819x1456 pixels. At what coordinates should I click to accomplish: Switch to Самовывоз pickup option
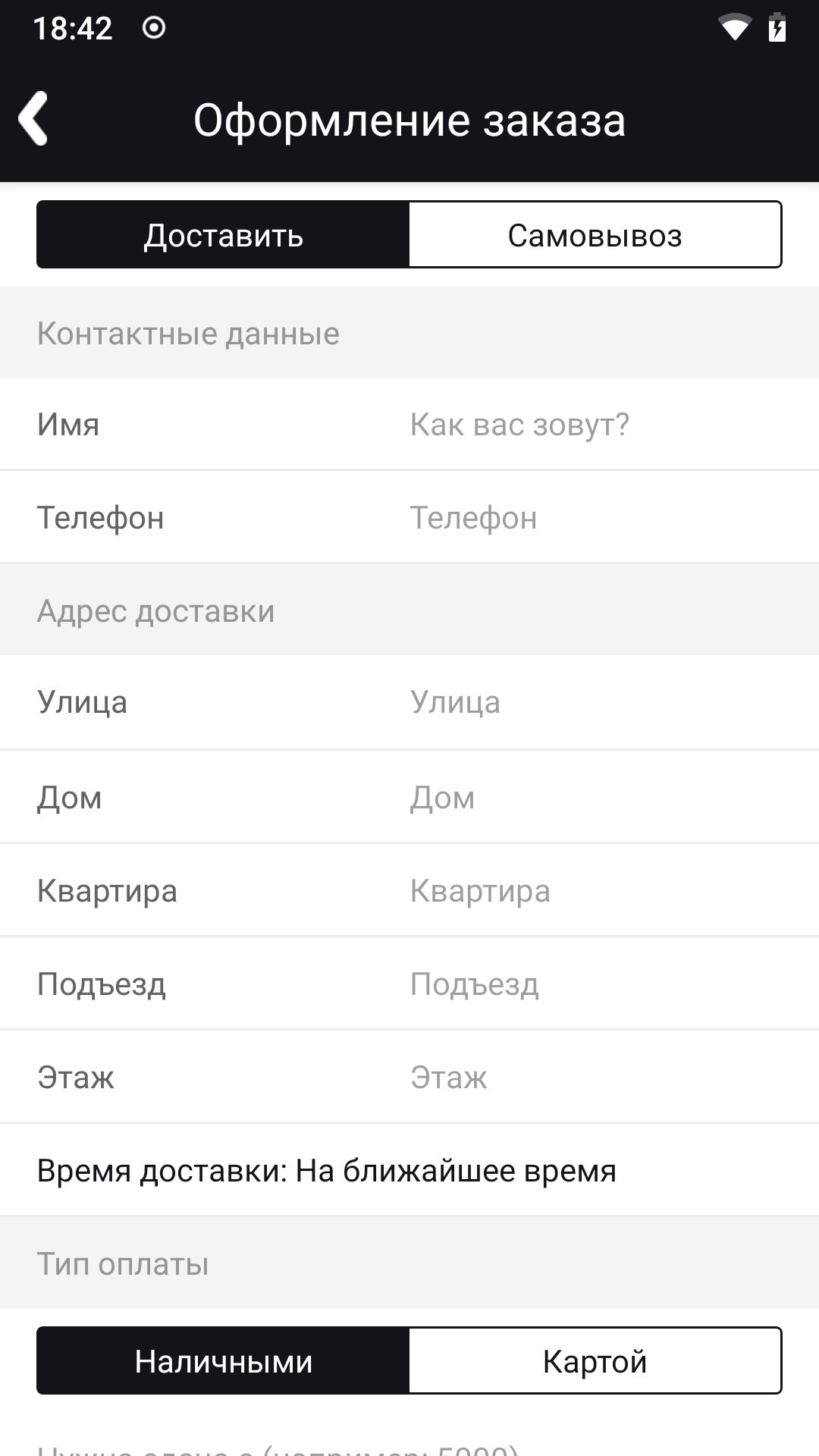coord(595,235)
